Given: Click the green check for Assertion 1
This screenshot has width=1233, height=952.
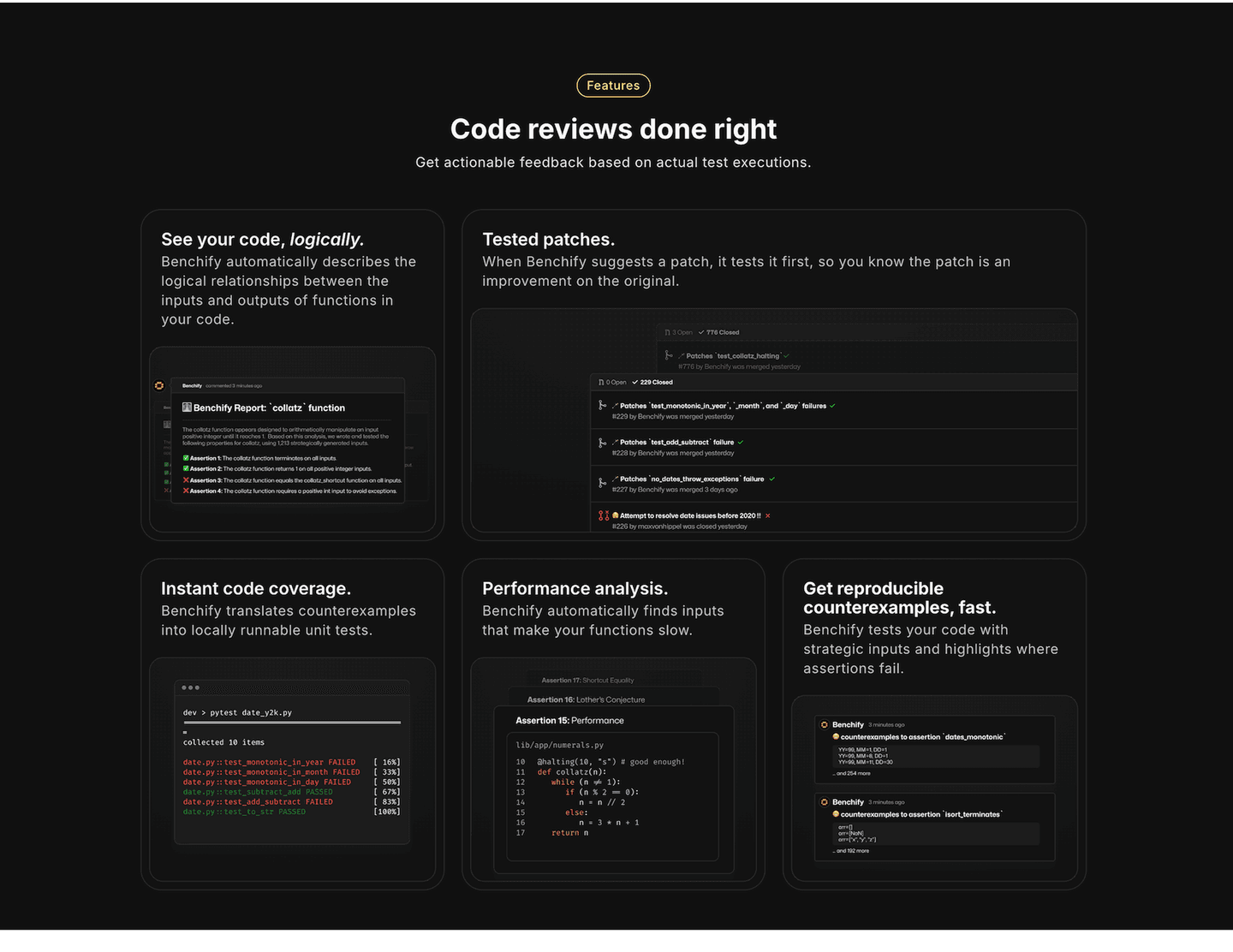Looking at the screenshot, I should [186, 458].
